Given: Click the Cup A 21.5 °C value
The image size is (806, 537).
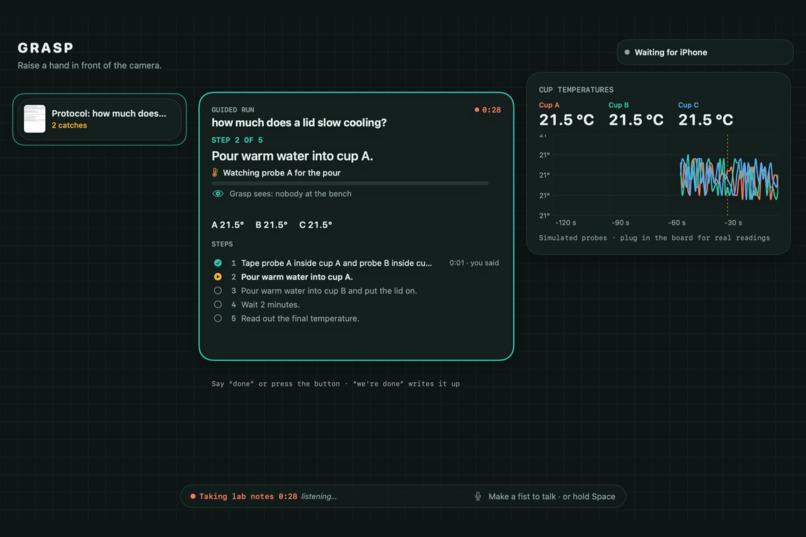Looking at the screenshot, I should tap(566, 120).
